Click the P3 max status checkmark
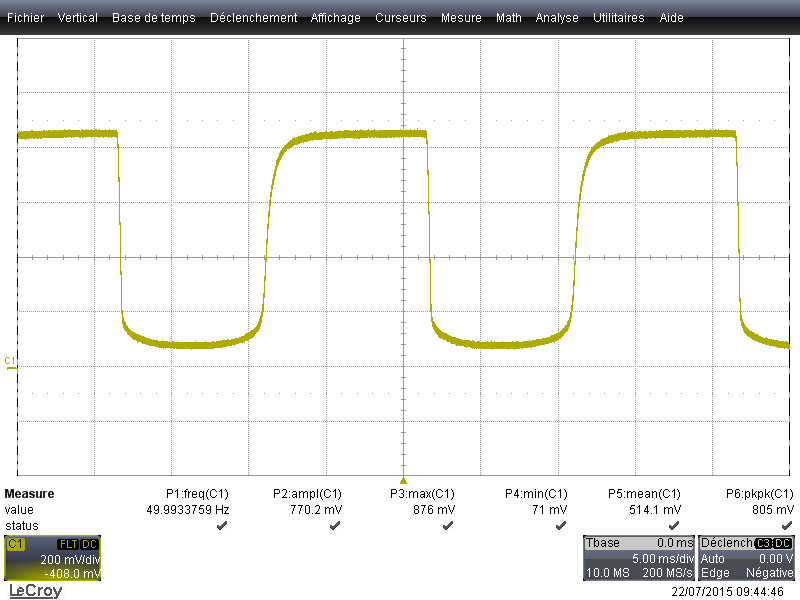800x600 pixels. tap(448, 525)
